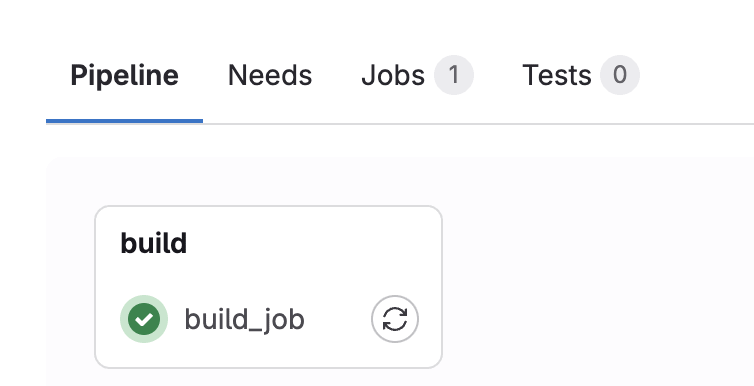Select the Jobs tab label text
754x386 pixels.
click(x=393, y=75)
